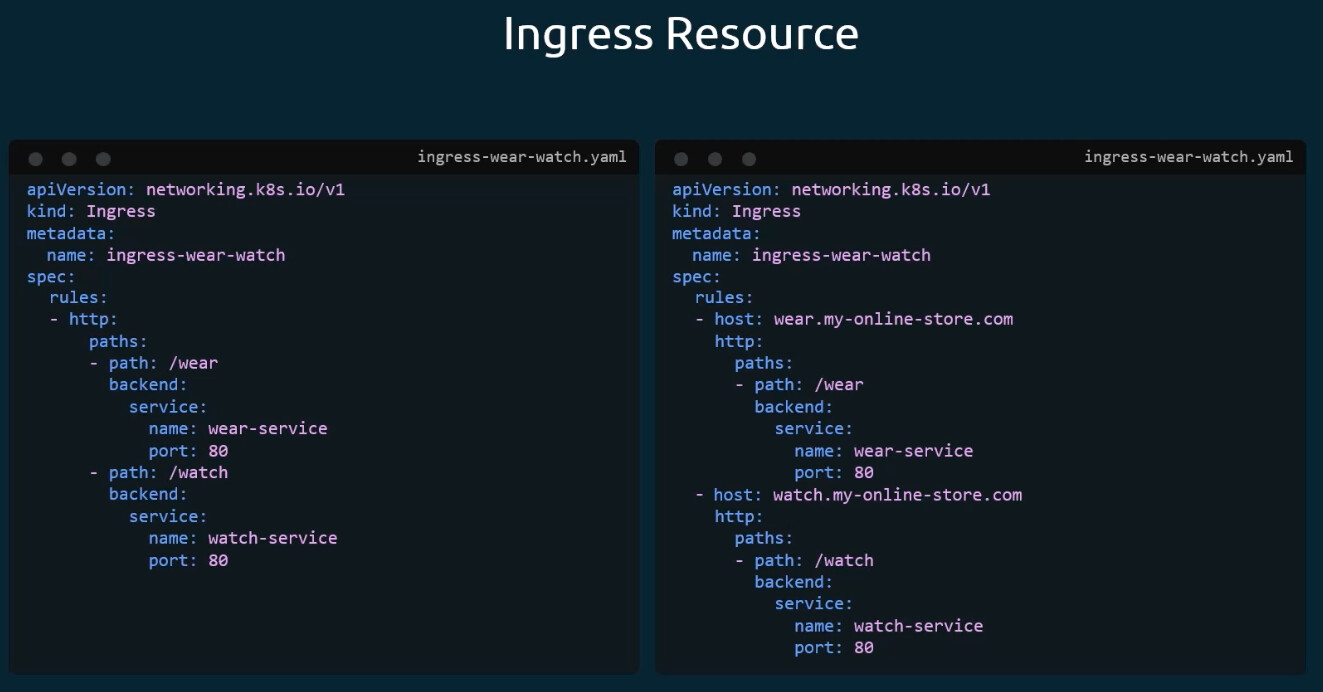1323x692 pixels.
Task: Click port 80 under watch-service in left panel
Action: coord(218,560)
